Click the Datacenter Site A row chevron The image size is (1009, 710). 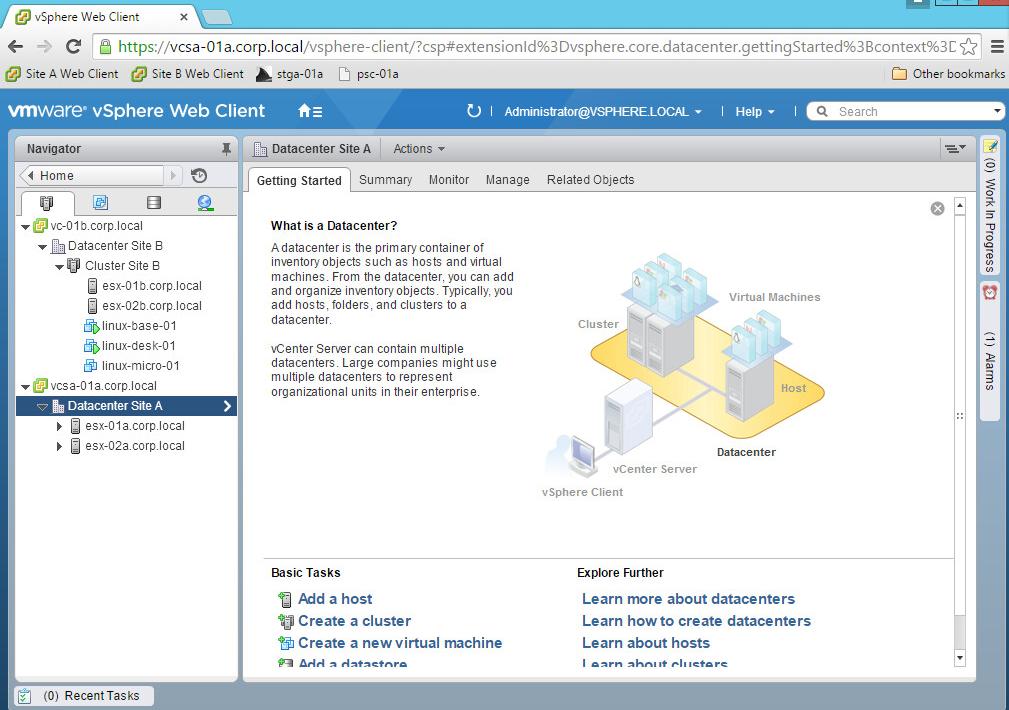point(227,406)
